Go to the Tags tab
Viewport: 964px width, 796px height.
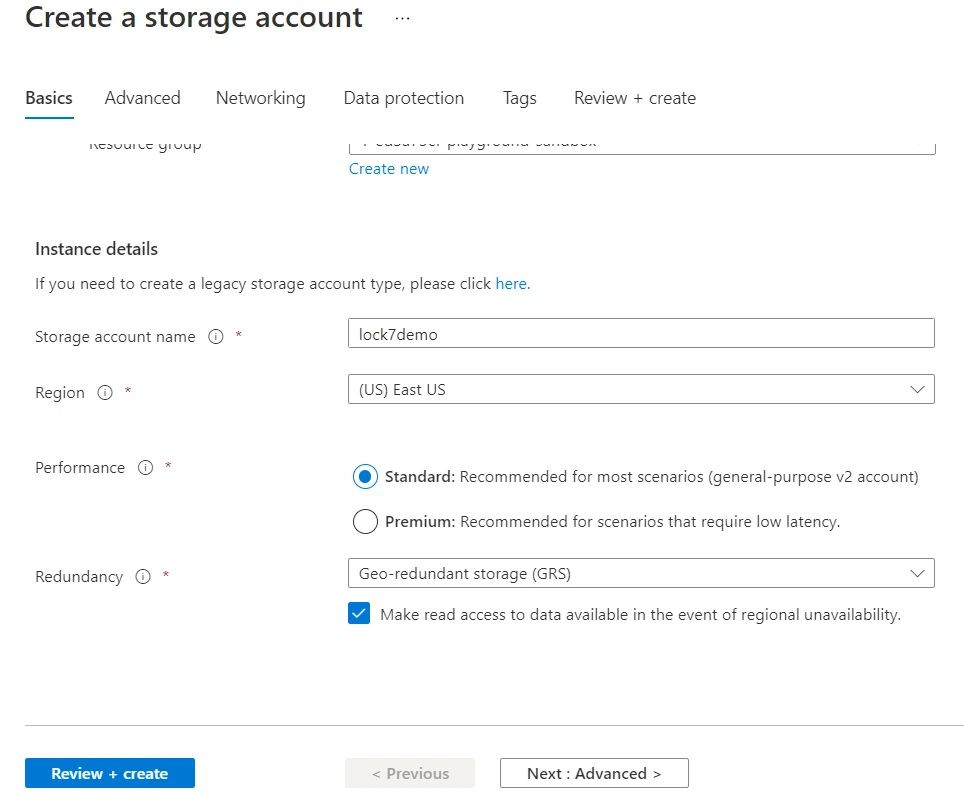coord(519,98)
